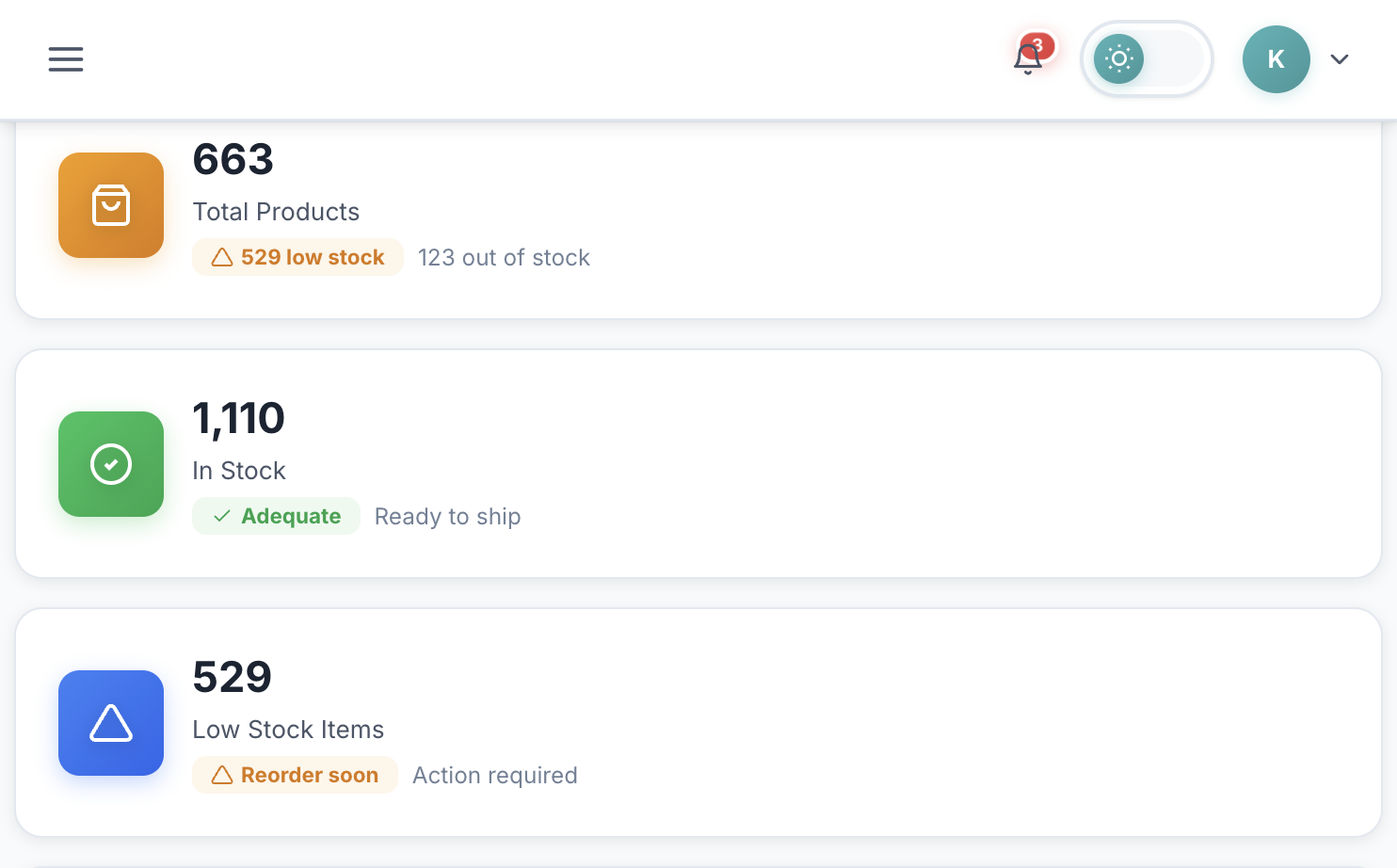Click the 529 Low Stock Items value
This screenshot has height=868, width=1397.
pyautogui.click(x=232, y=677)
